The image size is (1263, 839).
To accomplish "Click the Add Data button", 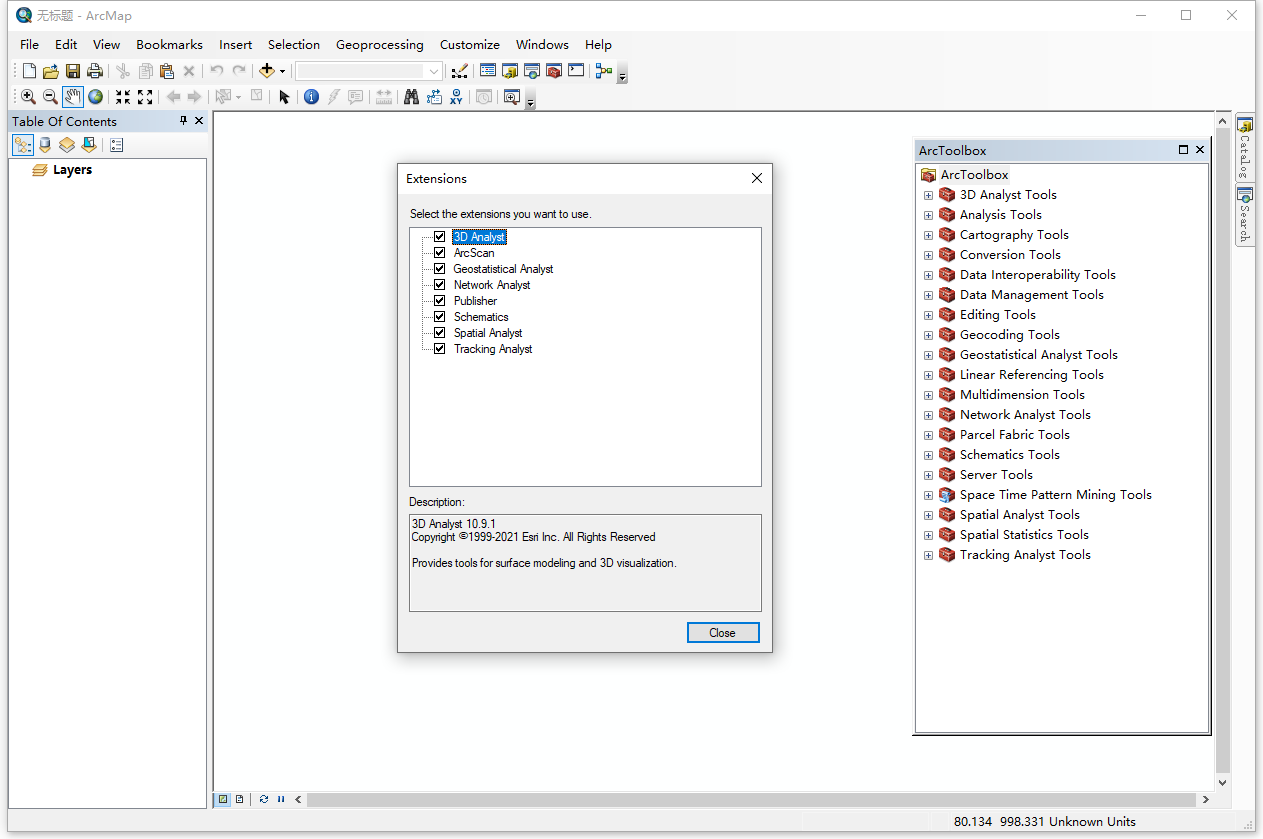I will [x=266, y=71].
